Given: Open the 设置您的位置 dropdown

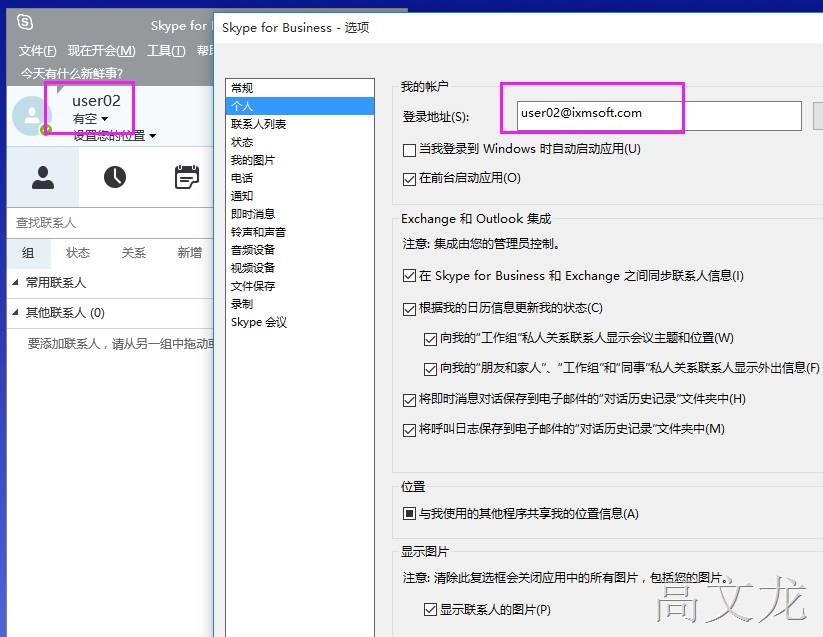Looking at the screenshot, I should [x=114, y=136].
